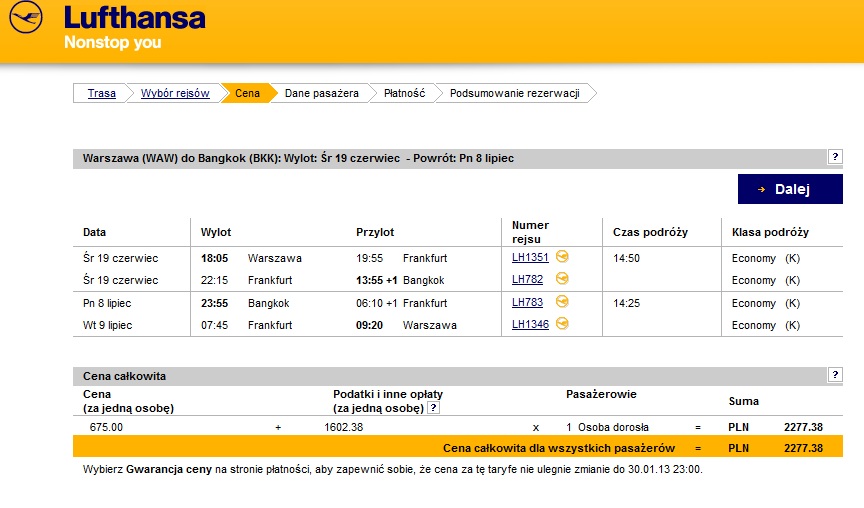Click date Wt 9 lipiec
Screen dimensions: 864x508
click(107, 325)
